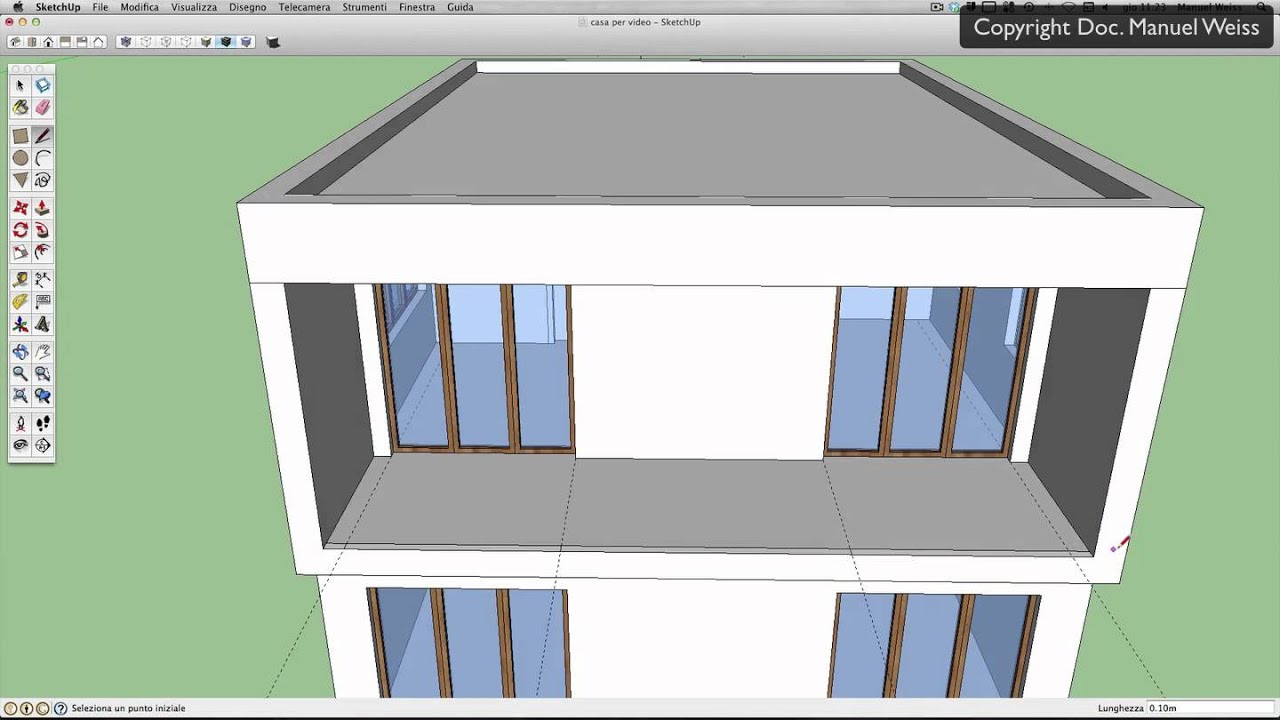Select the Zoom Window tool

point(42,374)
